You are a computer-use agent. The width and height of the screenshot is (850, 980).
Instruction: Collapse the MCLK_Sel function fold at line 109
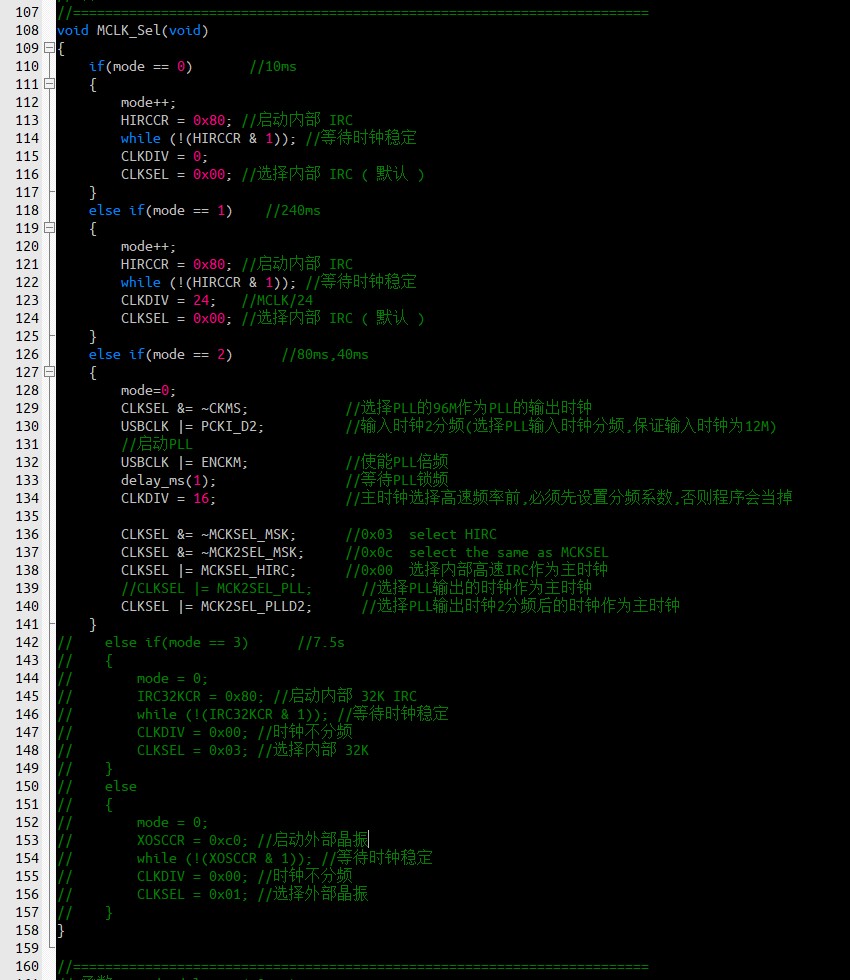coord(49,48)
